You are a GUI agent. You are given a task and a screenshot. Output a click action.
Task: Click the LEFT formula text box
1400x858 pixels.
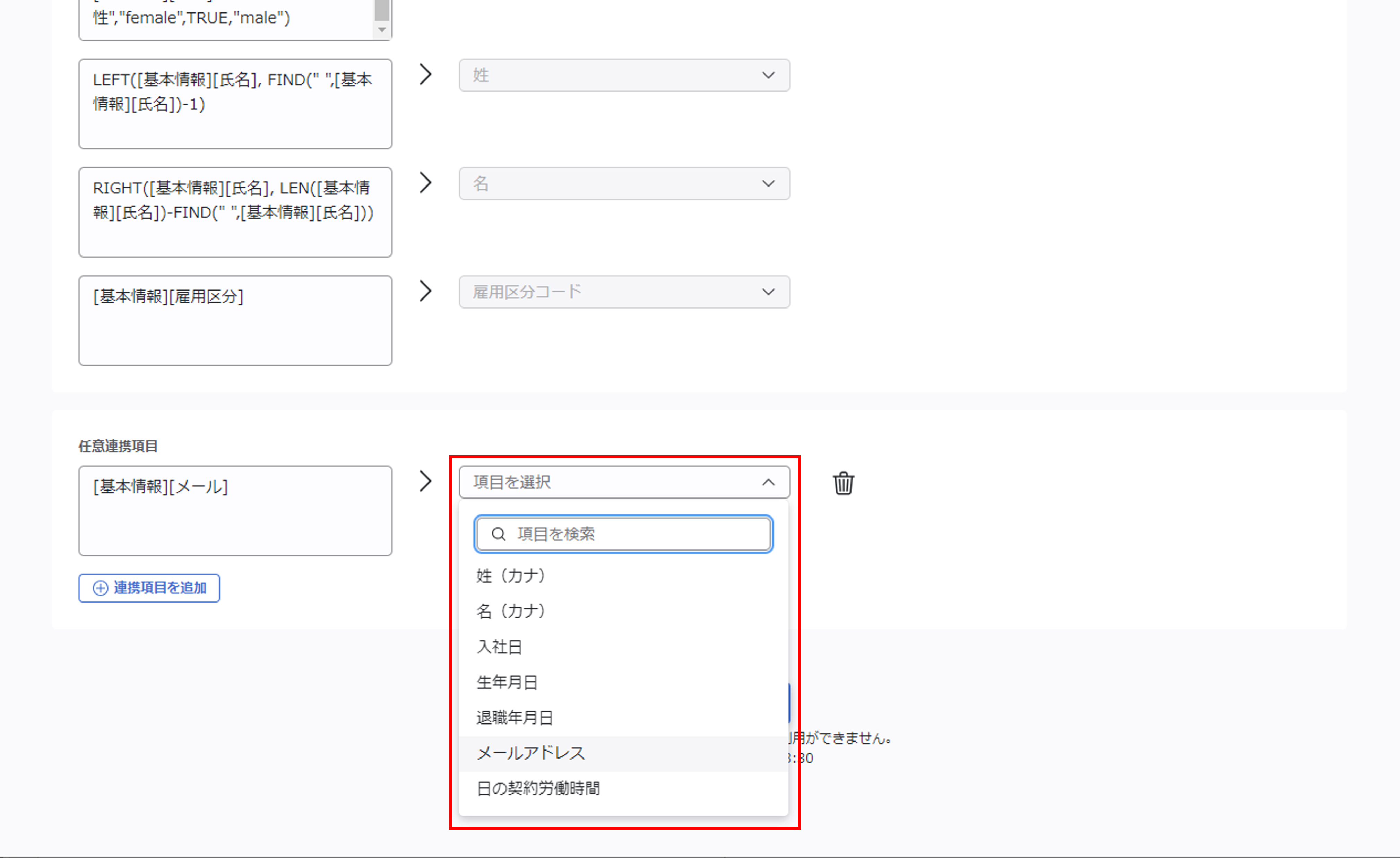pos(235,104)
